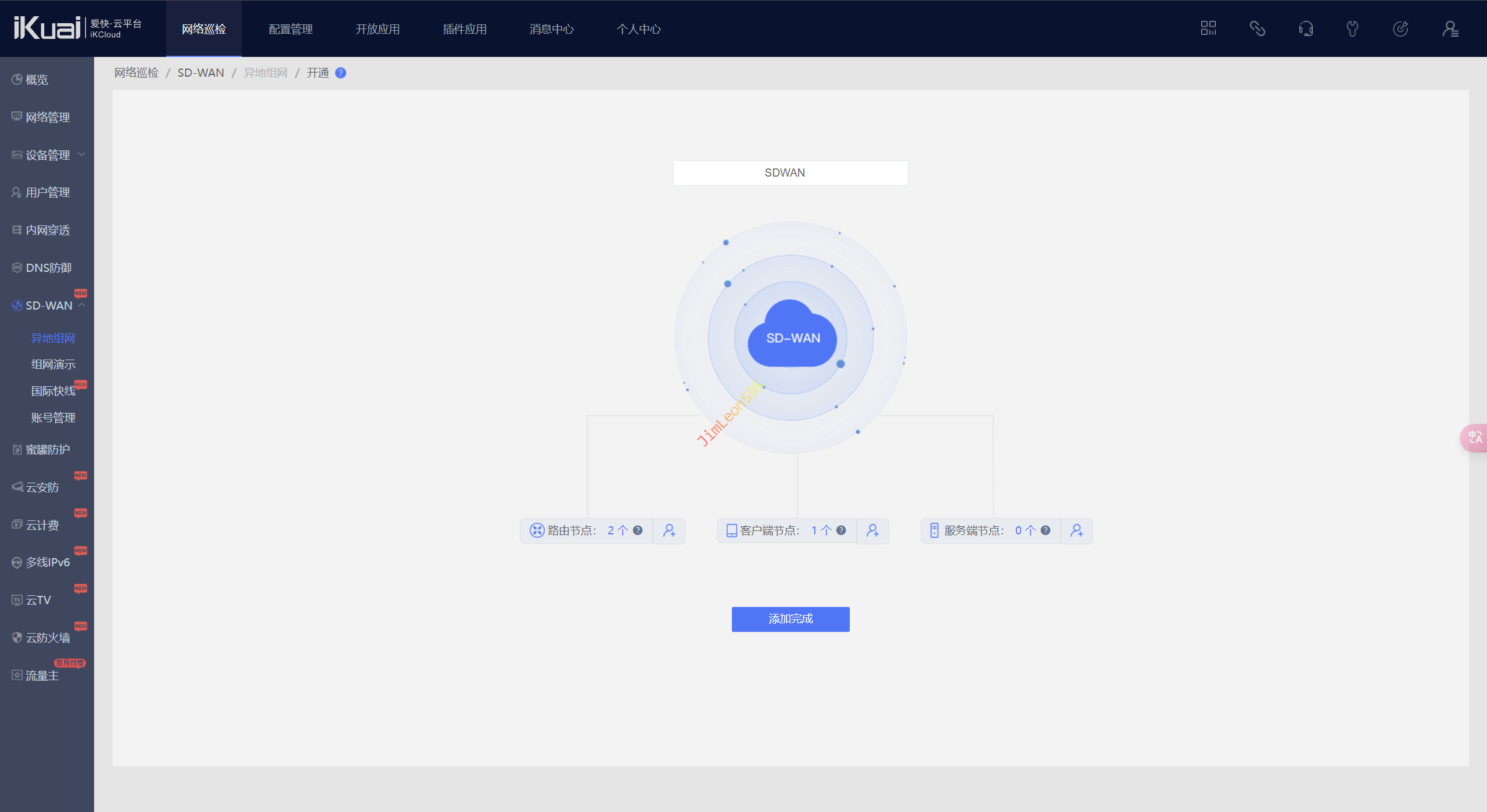This screenshot has height=812, width=1487.
Task: Select 组网演示 in the sidebar
Action: [x=53, y=364]
